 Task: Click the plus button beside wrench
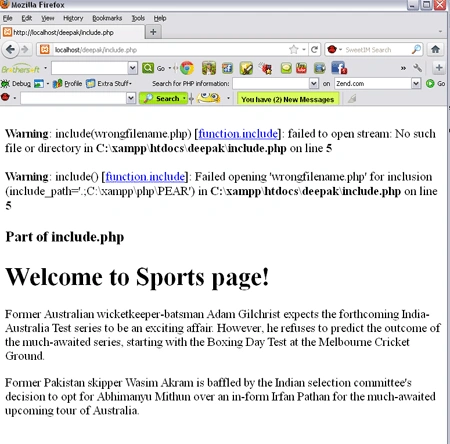[x=439, y=68]
